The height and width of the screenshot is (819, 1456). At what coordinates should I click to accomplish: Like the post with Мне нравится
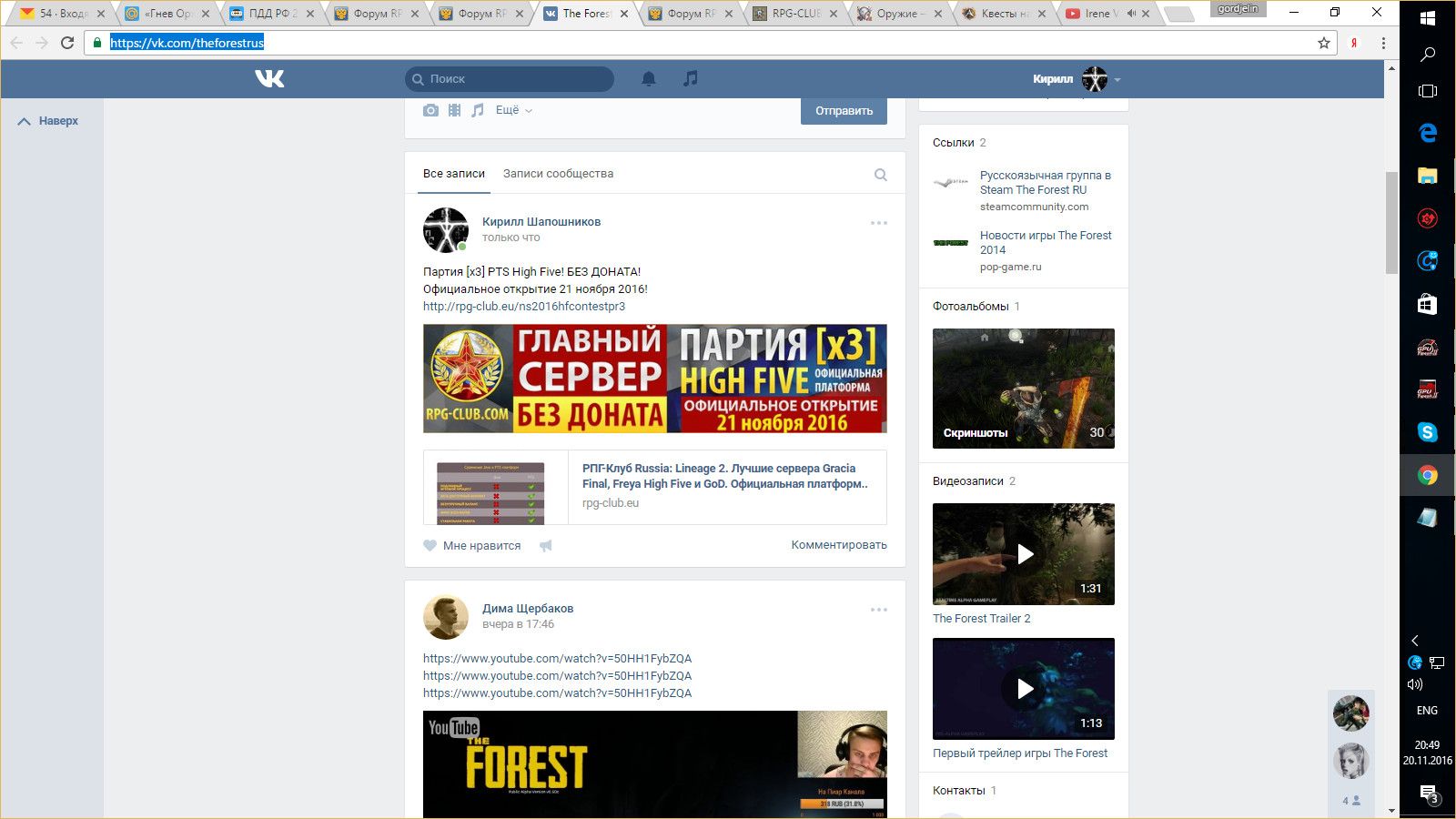click(x=472, y=546)
